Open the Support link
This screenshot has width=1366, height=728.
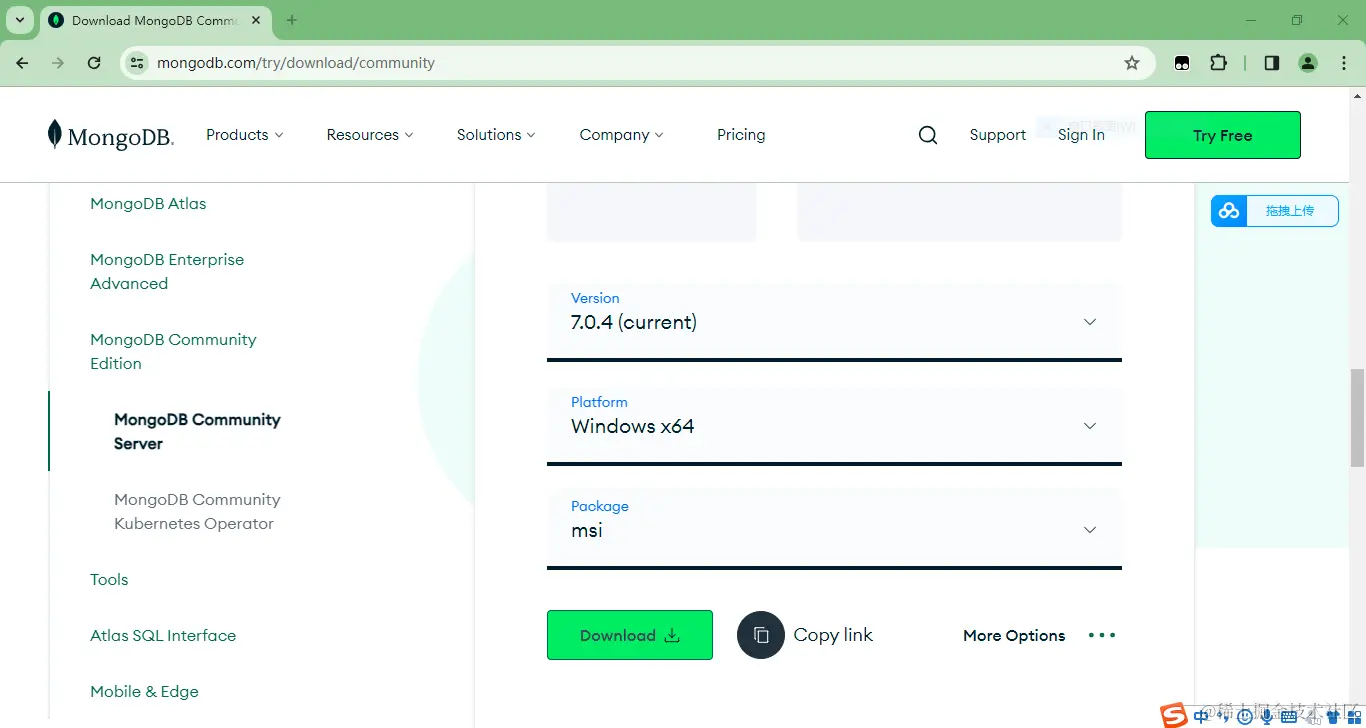coord(997,135)
